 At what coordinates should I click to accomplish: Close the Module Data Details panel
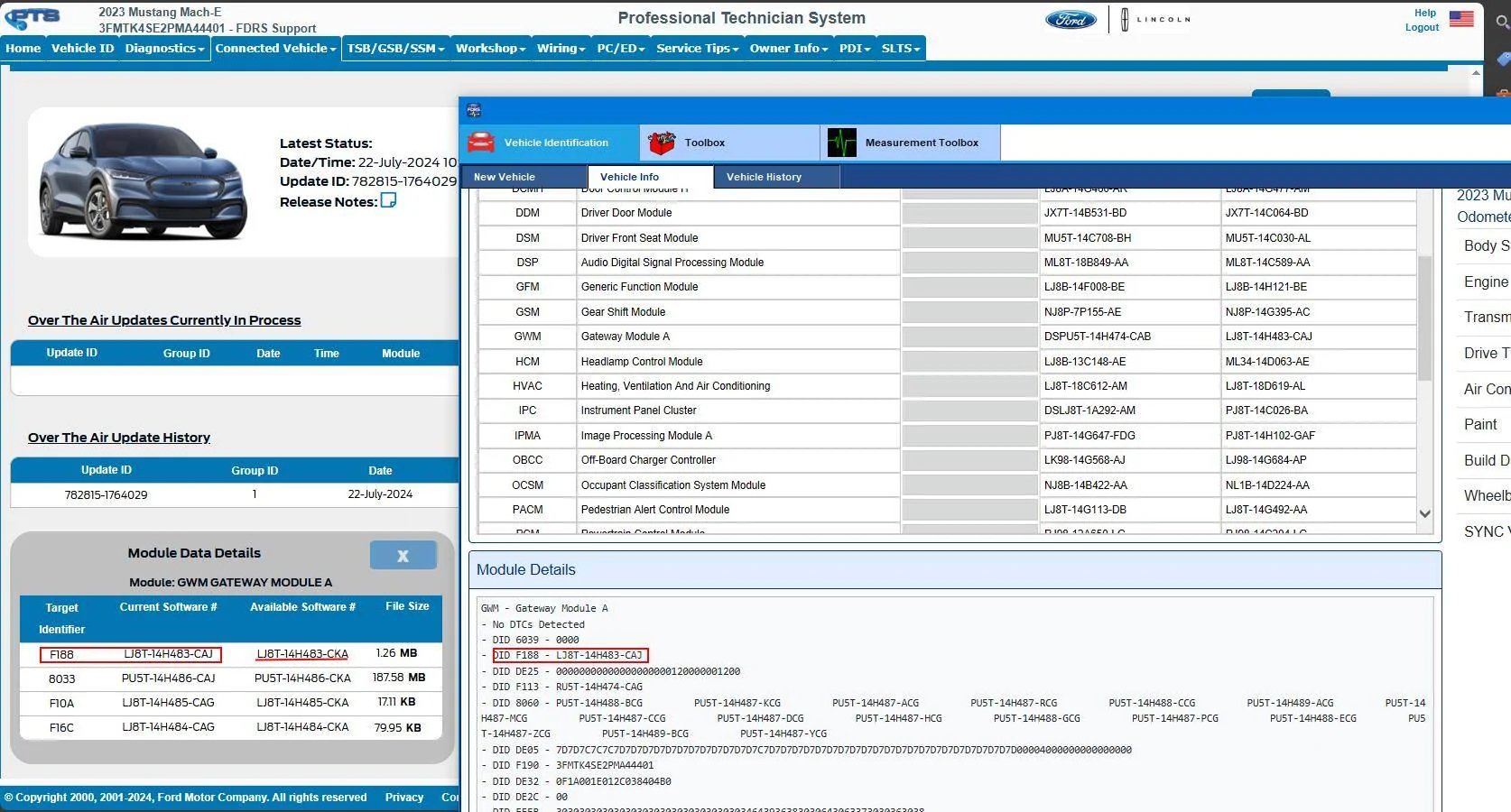point(403,556)
